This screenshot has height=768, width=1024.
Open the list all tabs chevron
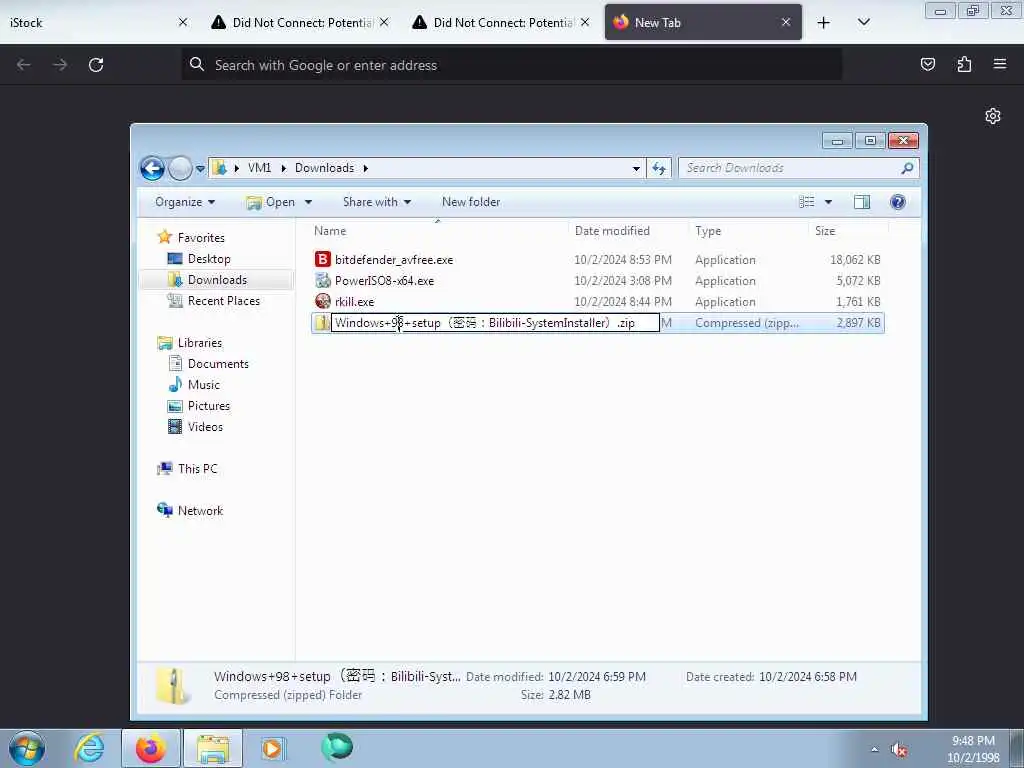[x=863, y=22]
